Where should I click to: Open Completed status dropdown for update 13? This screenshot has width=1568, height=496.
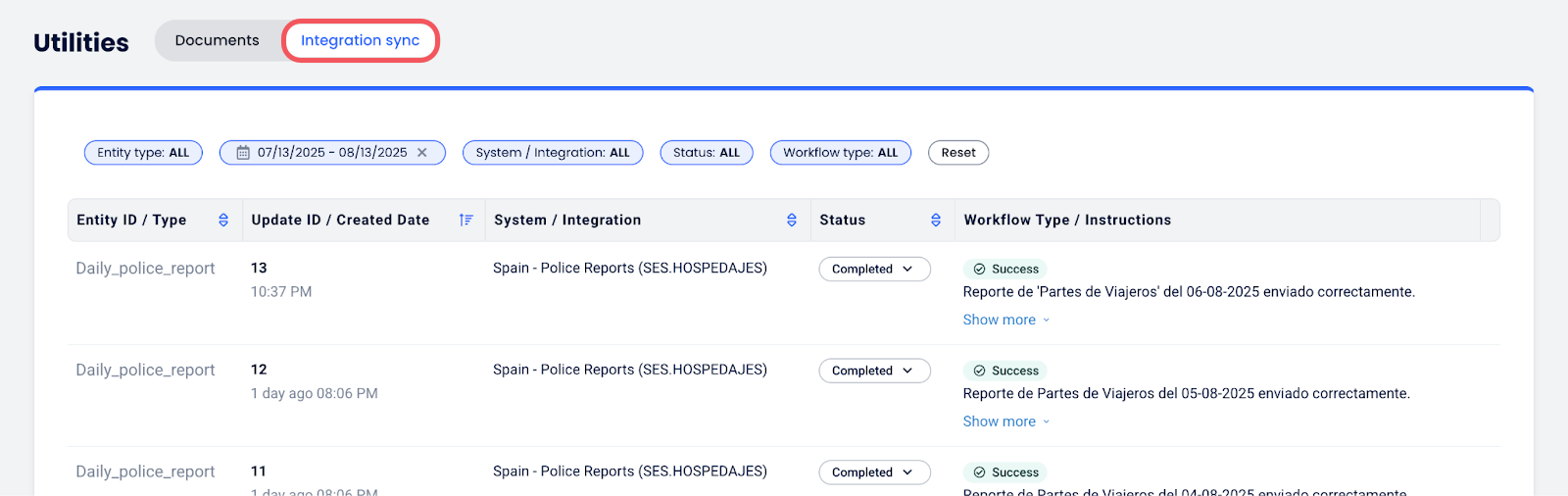(x=874, y=270)
